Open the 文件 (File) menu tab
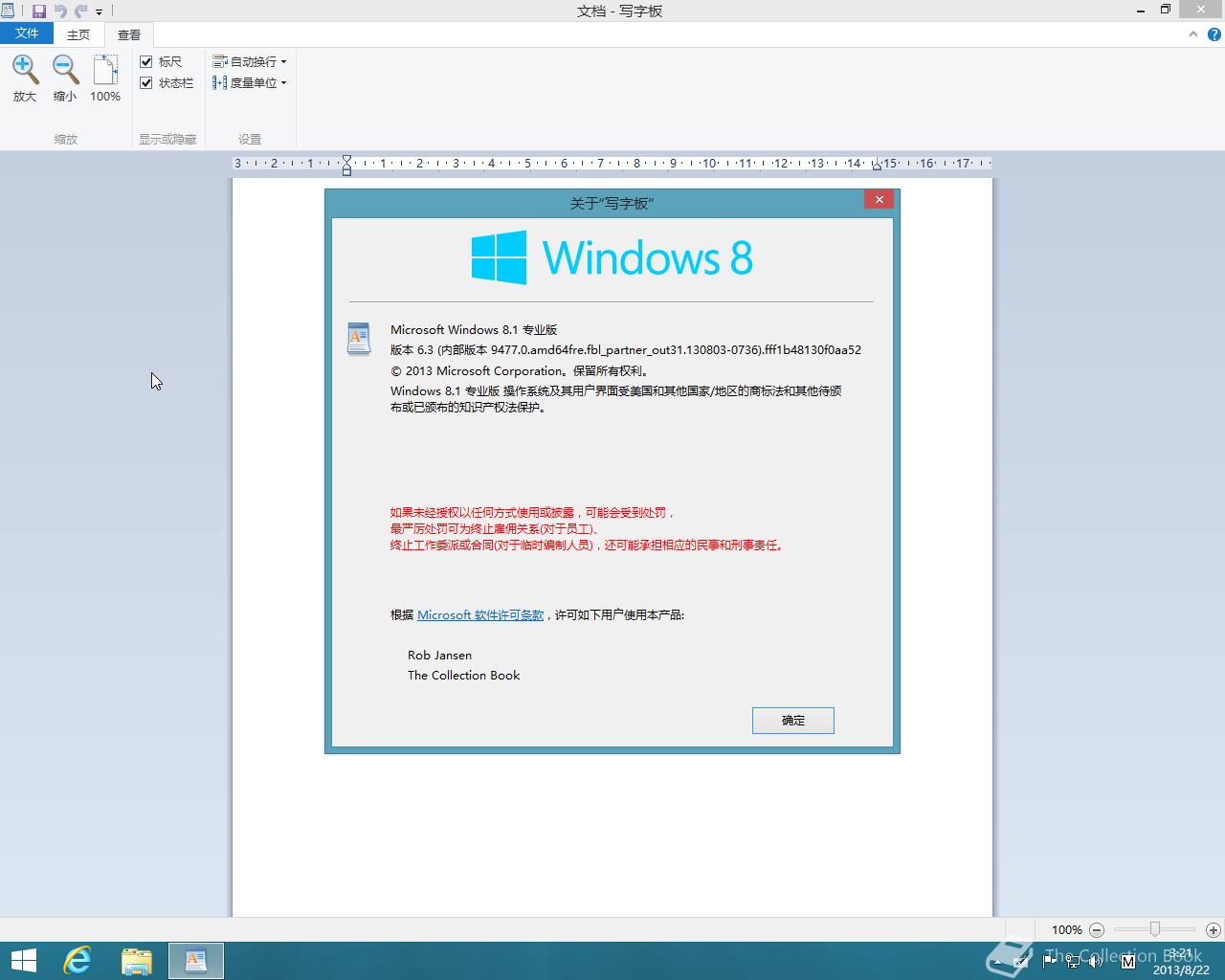1225x980 pixels. click(x=27, y=33)
